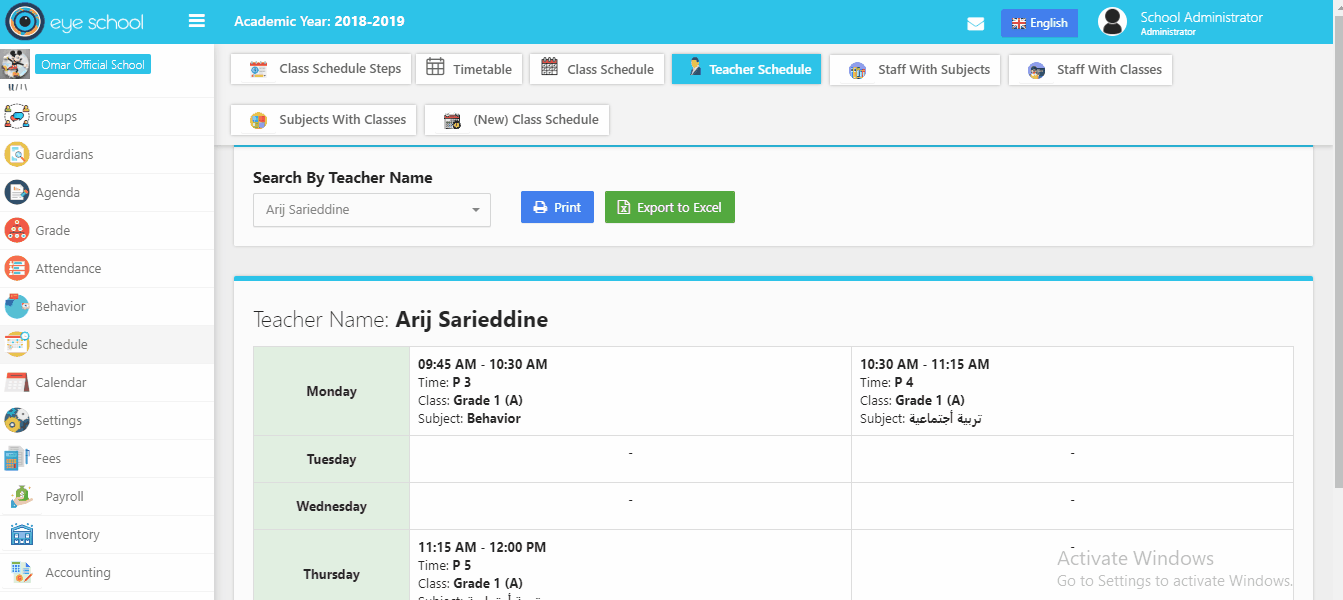This screenshot has width=1343, height=600.
Task: Click the Teacher Name Arij Sarieddine heading
Action: [400, 320]
